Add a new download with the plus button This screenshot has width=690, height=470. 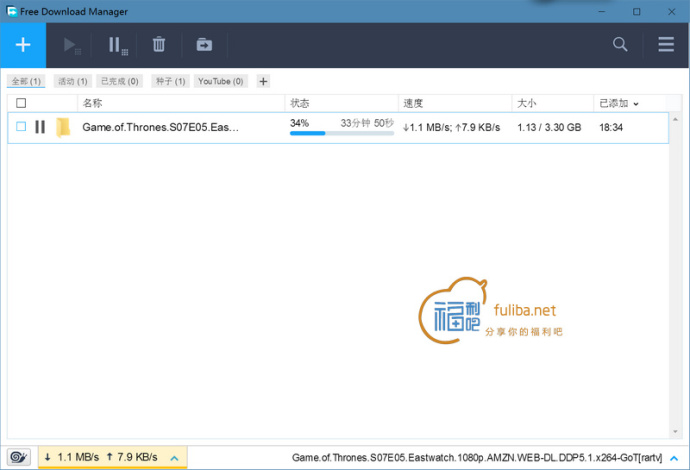pos(23,45)
